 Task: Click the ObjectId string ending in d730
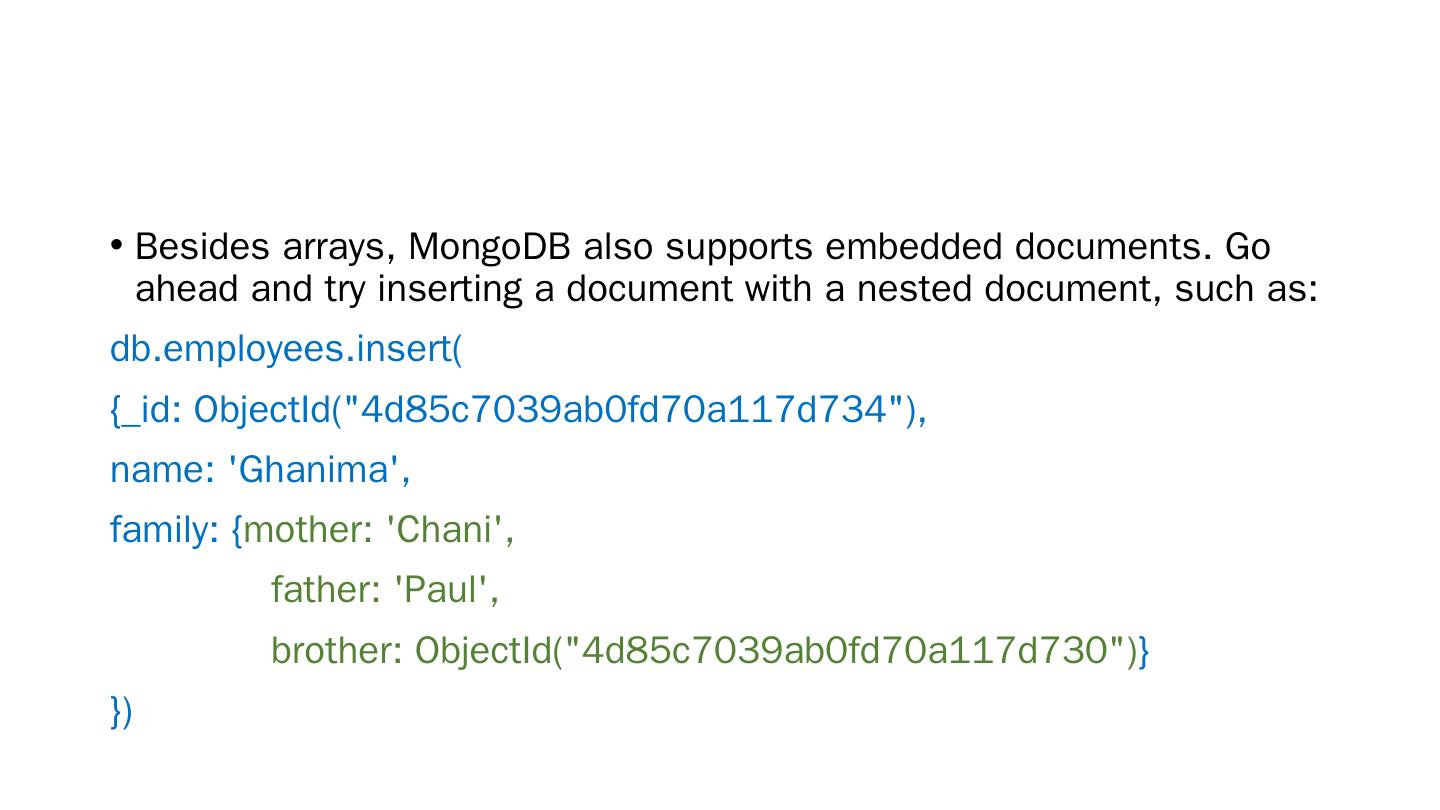pos(845,650)
